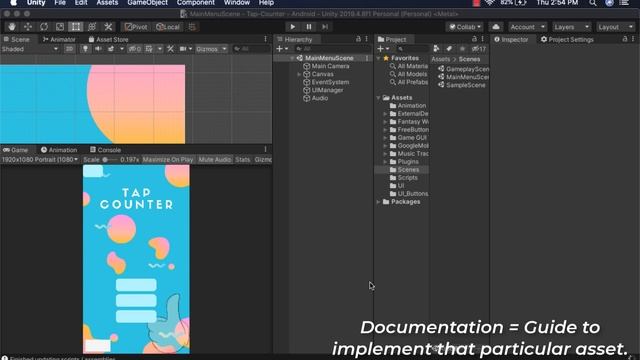Select the Rect Transform tool
640x360 pixels.
(76, 27)
